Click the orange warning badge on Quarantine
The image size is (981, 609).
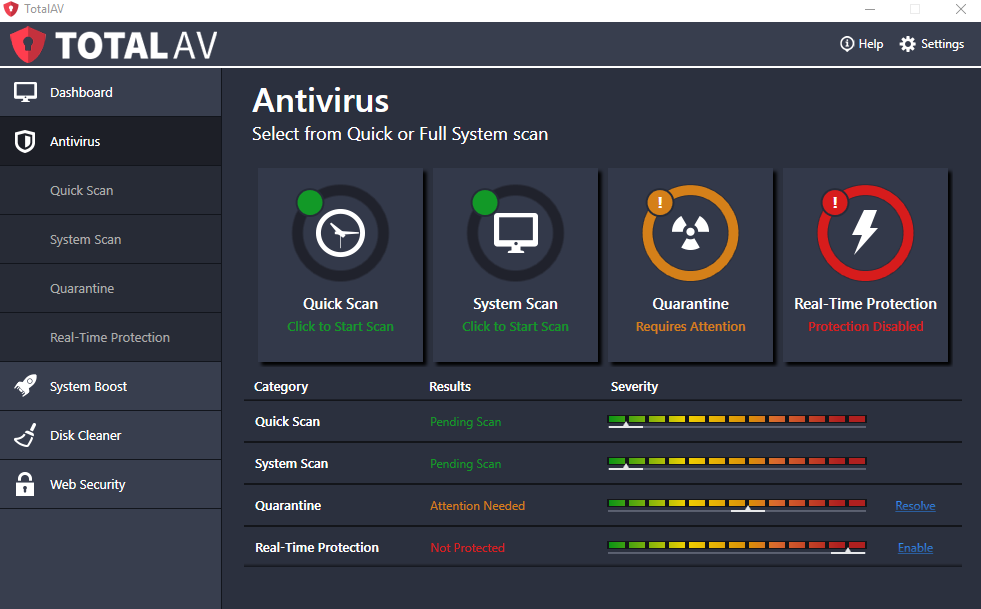coord(659,202)
